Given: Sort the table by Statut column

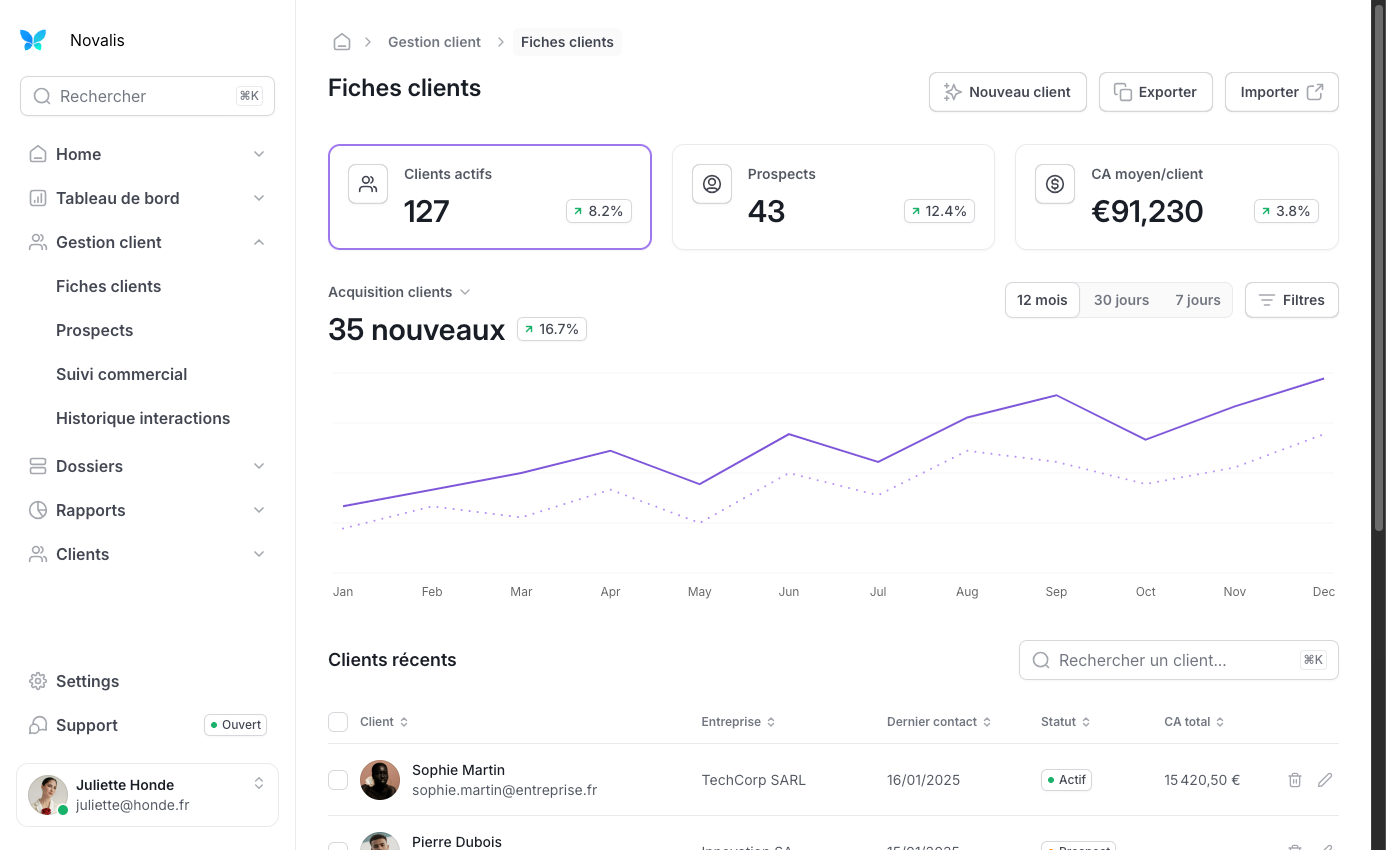Looking at the screenshot, I should click(x=1065, y=722).
